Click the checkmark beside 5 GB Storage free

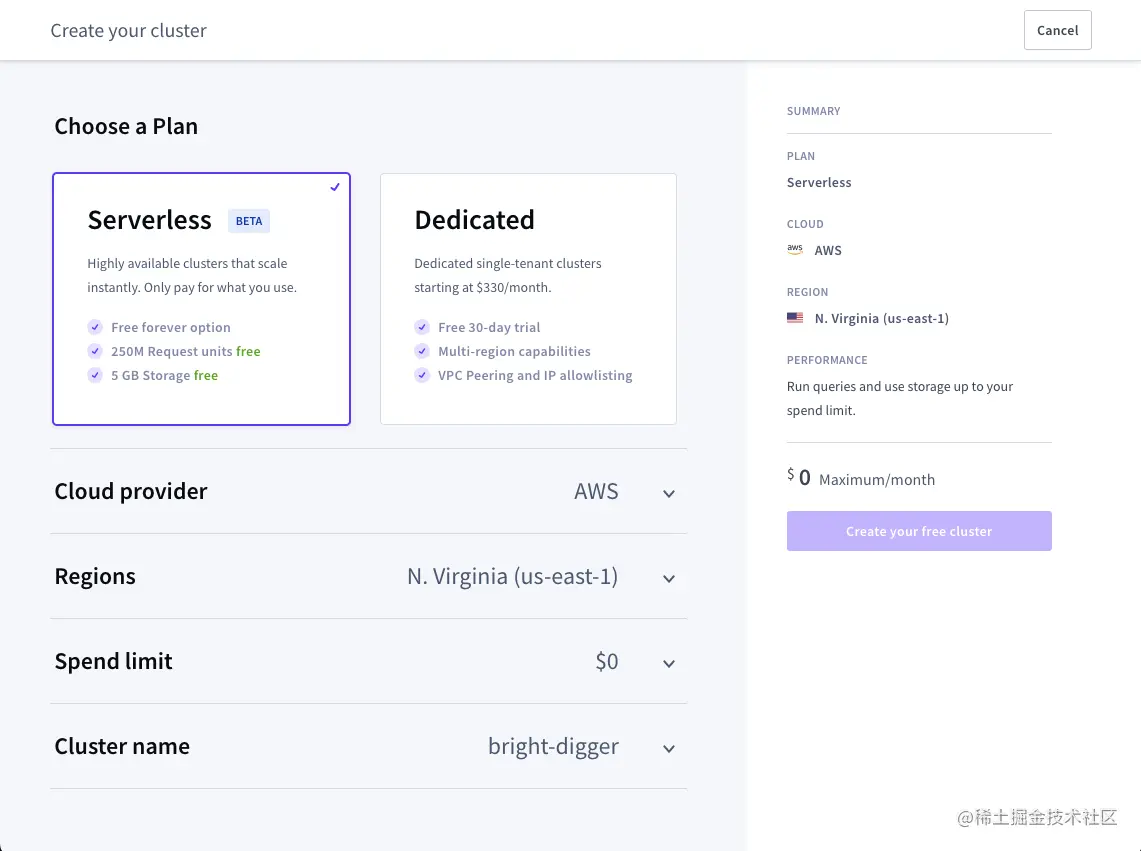pos(94,375)
